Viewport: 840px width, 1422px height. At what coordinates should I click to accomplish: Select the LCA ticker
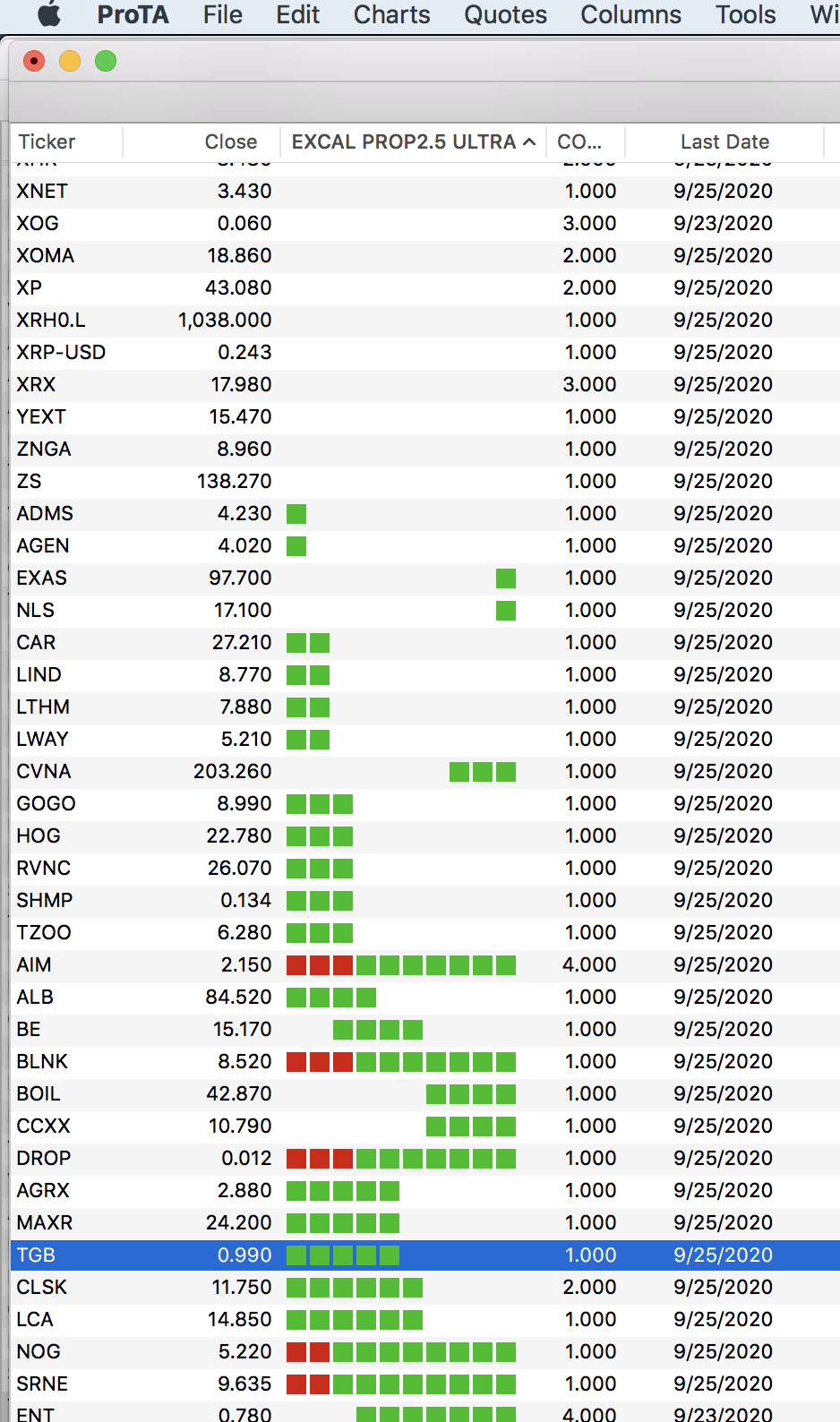[35, 1319]
